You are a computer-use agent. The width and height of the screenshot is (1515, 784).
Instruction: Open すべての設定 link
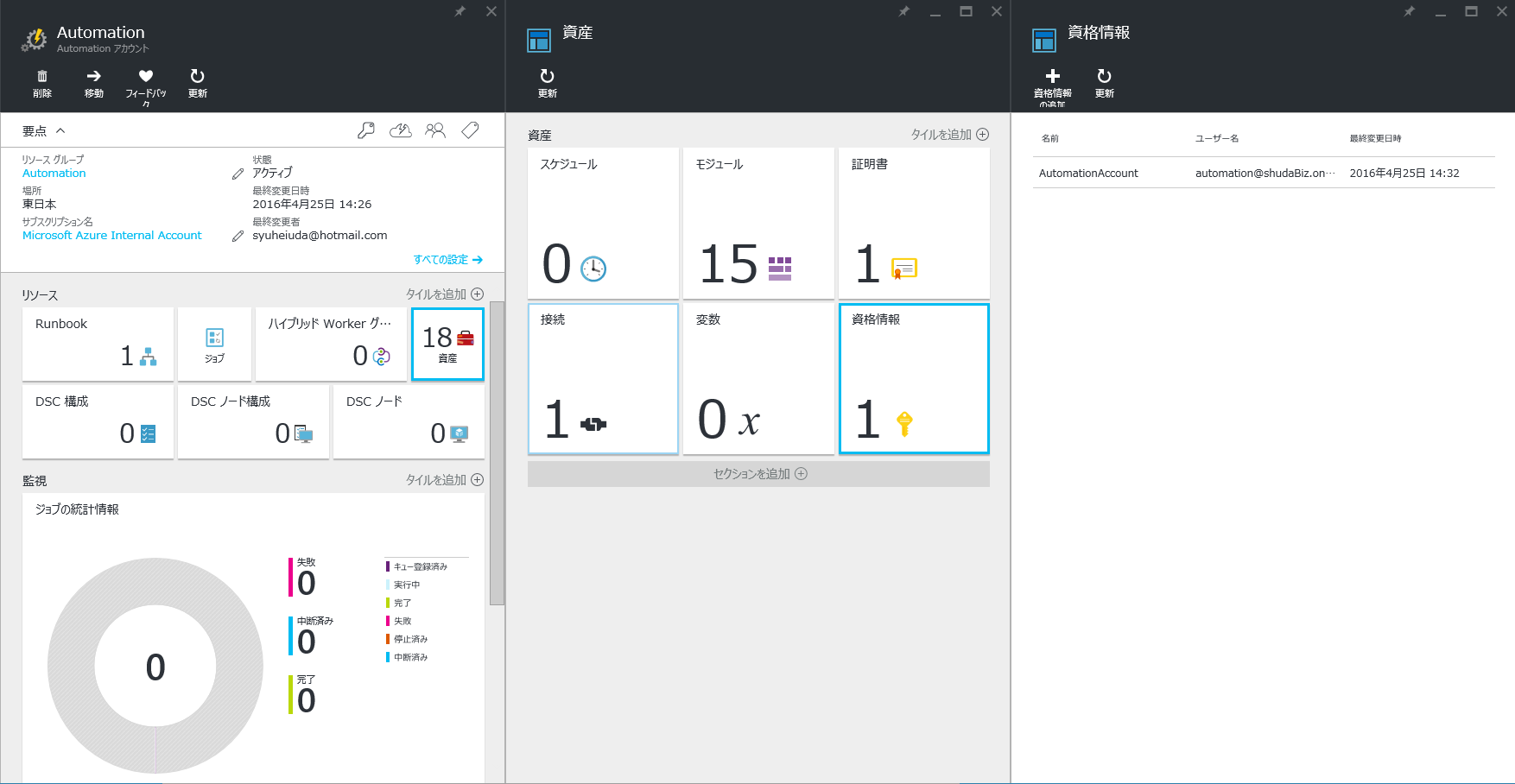[x=447, y=260]
